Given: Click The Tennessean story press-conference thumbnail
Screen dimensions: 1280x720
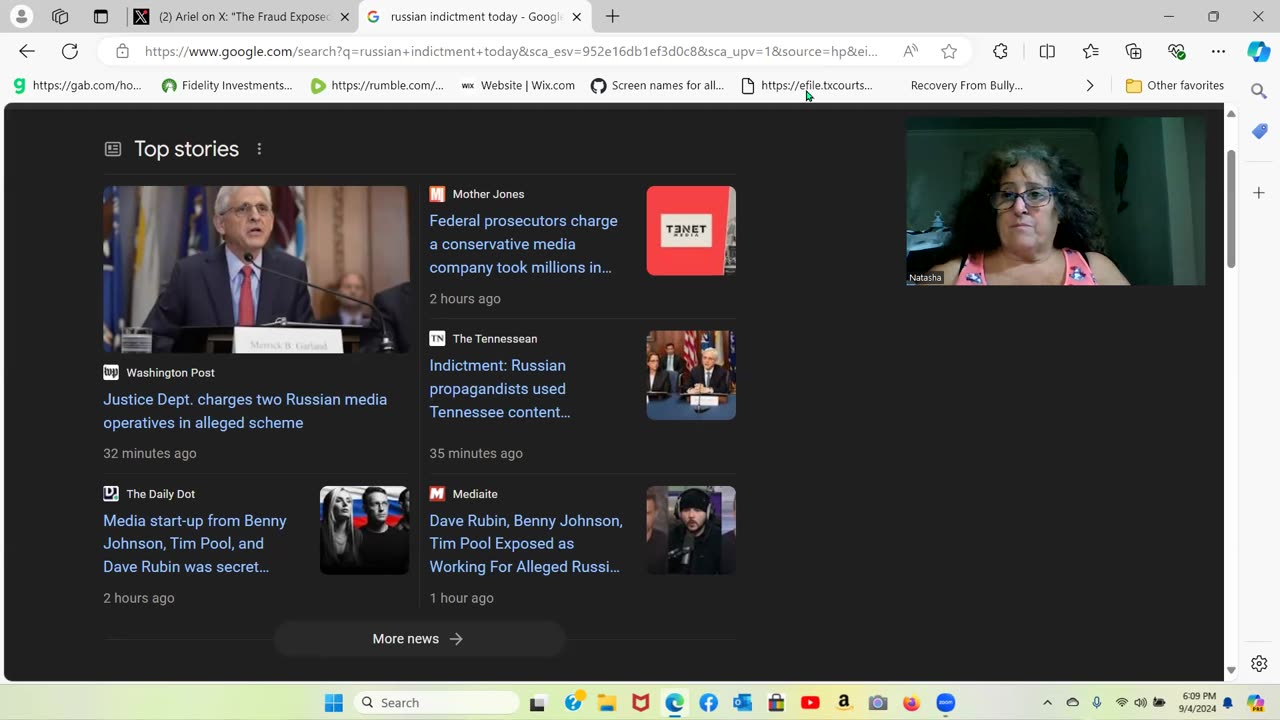Looking at the screenshot, I should click(x=691, y=375).
